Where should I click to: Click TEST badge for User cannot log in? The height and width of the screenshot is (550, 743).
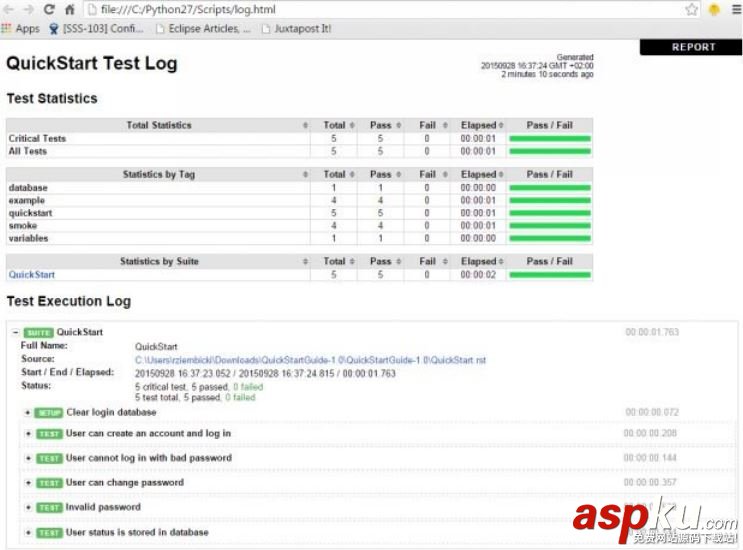49,458
